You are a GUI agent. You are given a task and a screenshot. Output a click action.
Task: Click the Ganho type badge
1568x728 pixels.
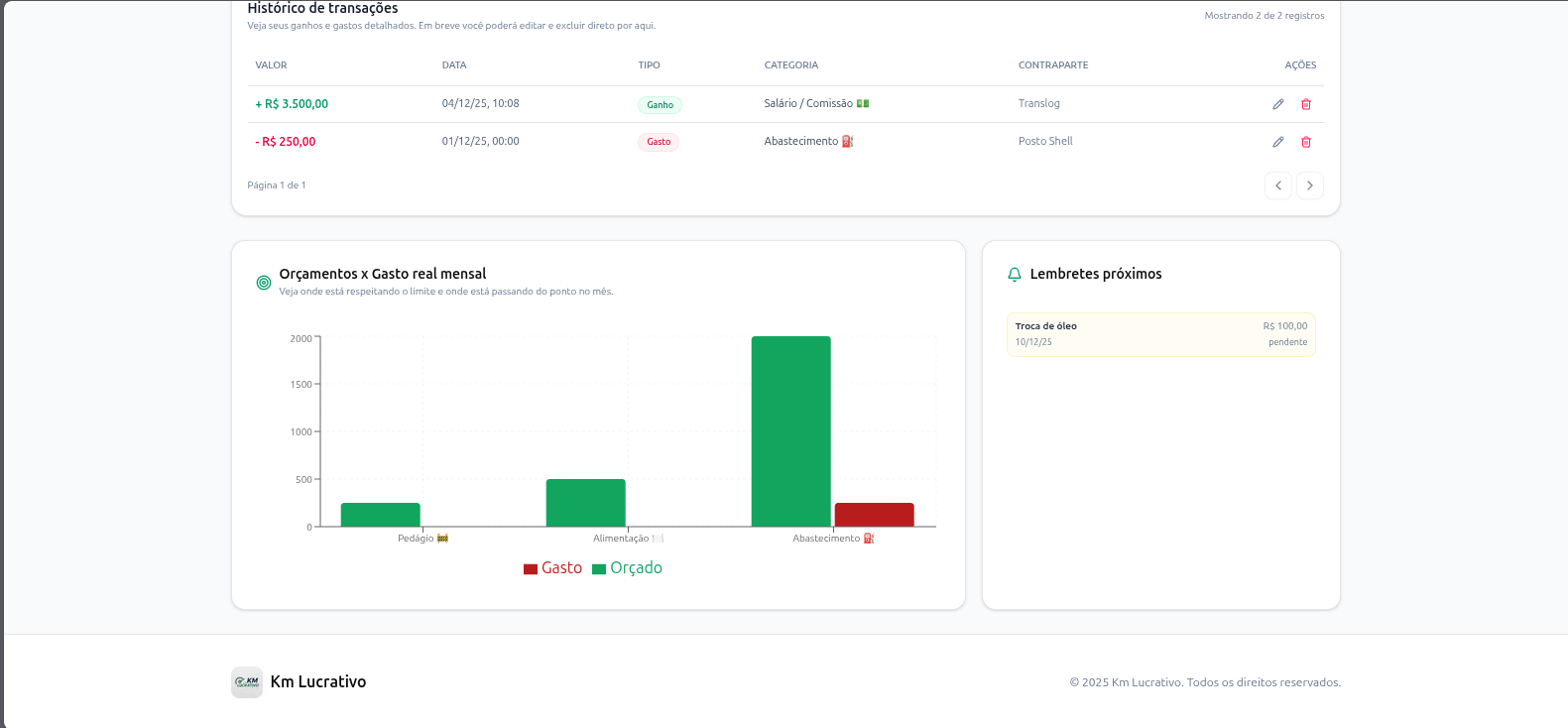coord(660,105)
